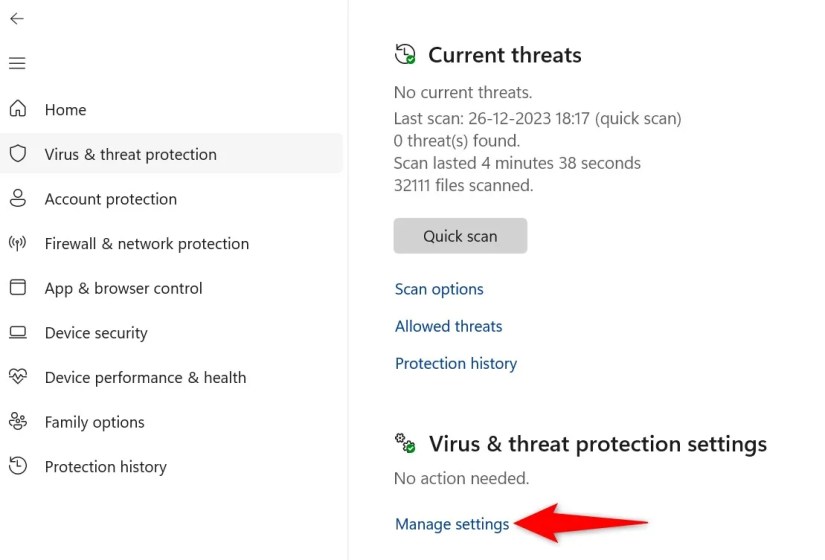Click Manage settings link
Viewport: 825px width, 560px height.
452,524
